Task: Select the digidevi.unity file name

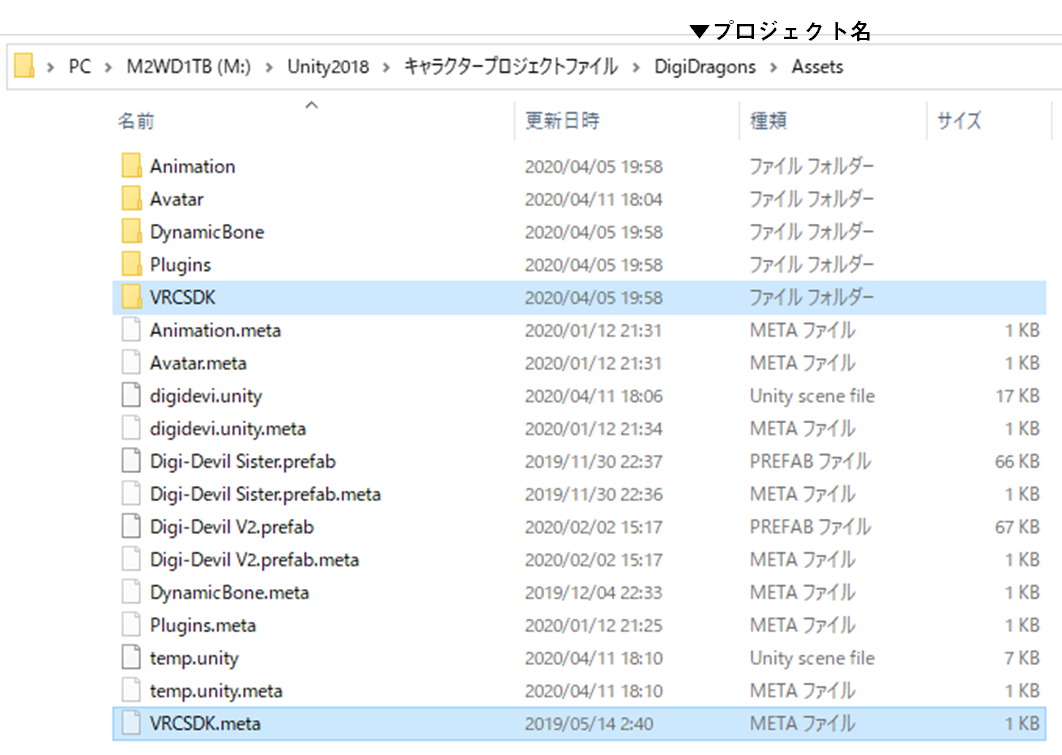Action: pyautogui.click(x=206, y=395)
